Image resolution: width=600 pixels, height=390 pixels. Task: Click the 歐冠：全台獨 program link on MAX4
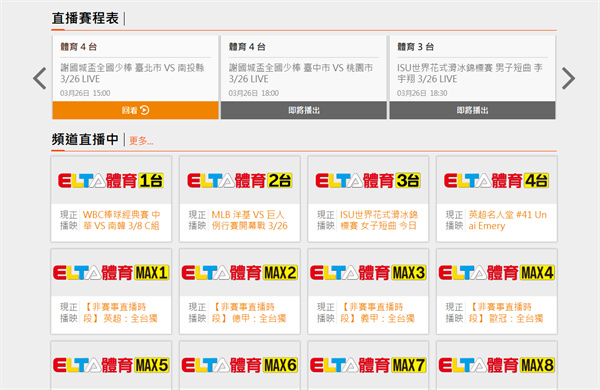[x=505, y=312]
